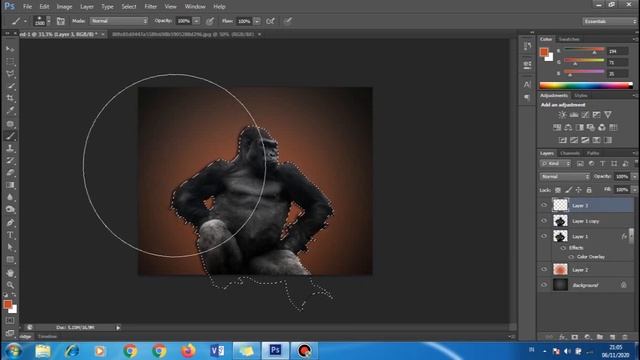
Task: Open Flow dropdown arrow
Action: [257, 21]
